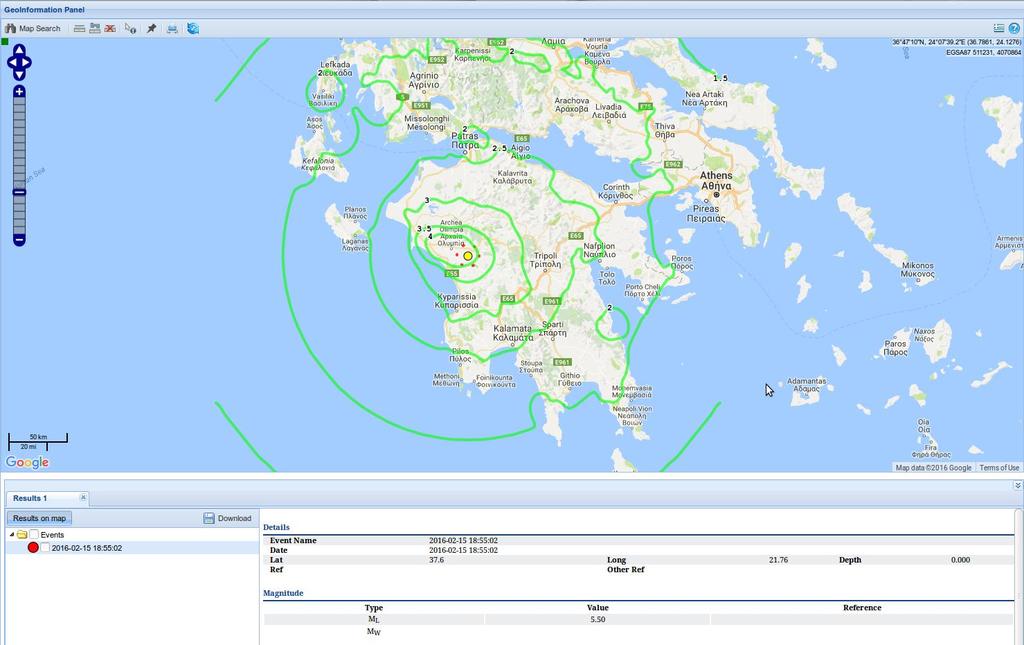Select the 2016-02-15 18:55:02 tree row
Viewport: 1024px width, 645px height.
click(133, 548)
